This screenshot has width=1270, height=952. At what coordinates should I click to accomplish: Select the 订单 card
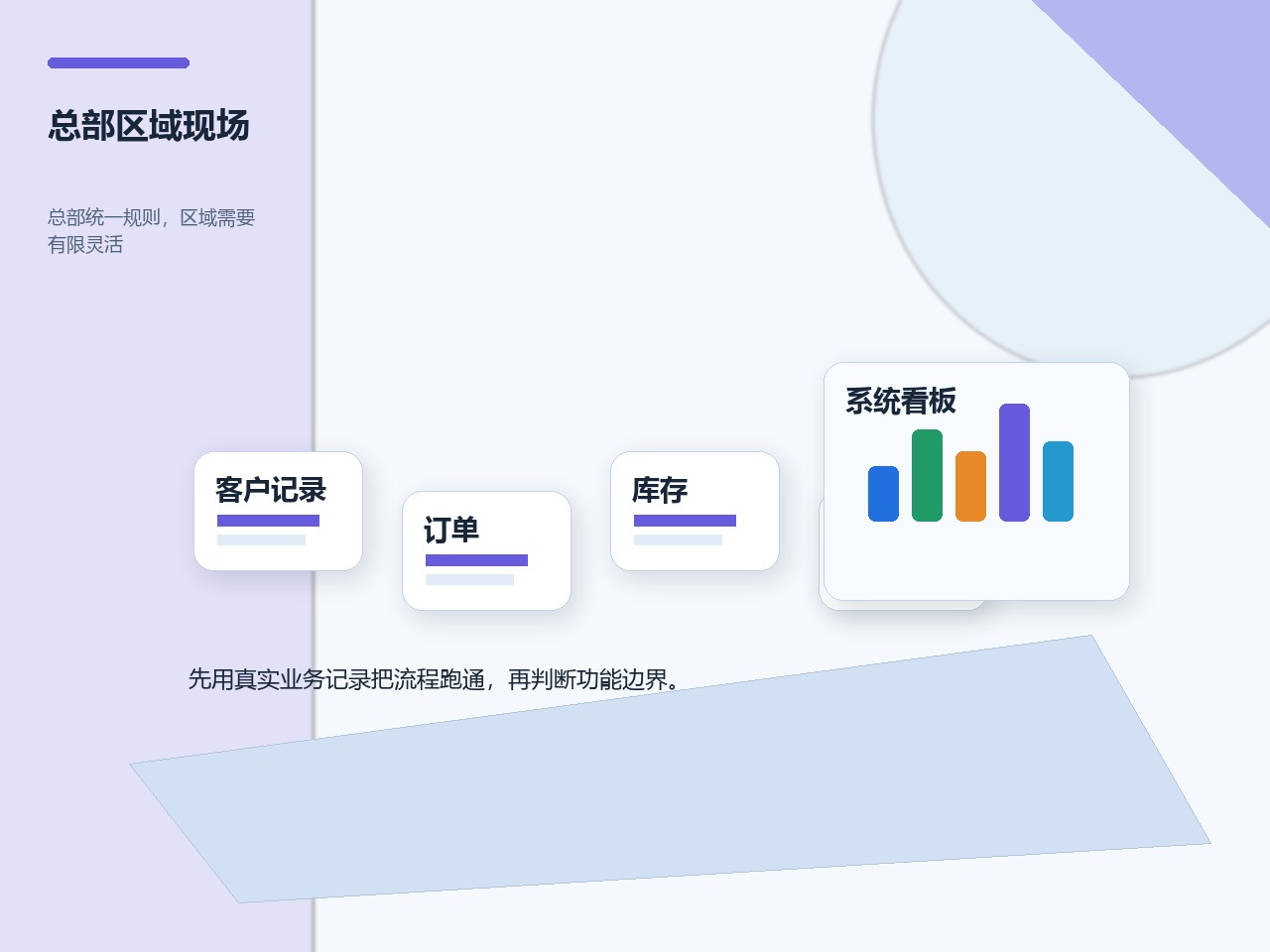click(486, 550)
